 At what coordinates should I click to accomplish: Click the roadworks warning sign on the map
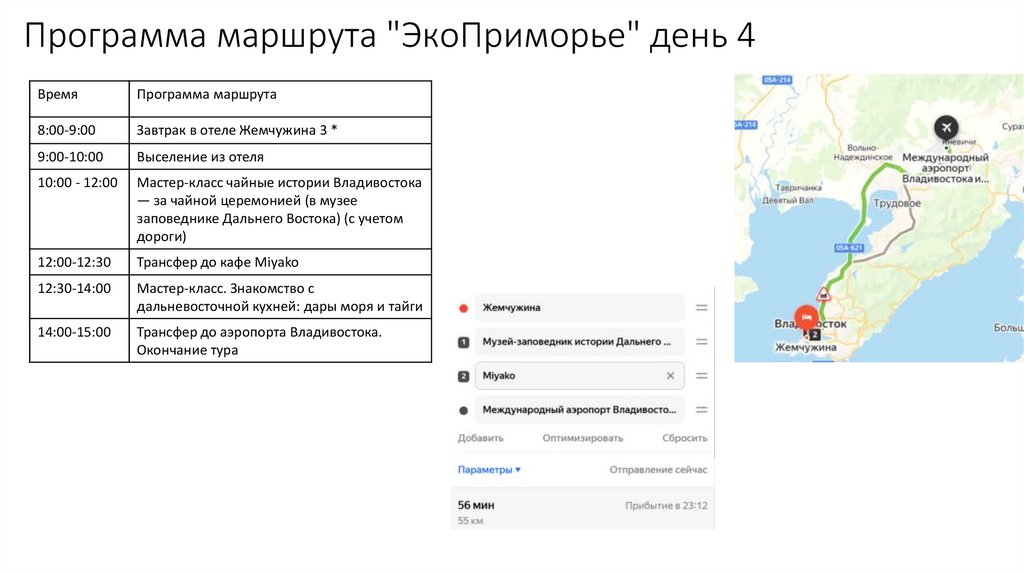(824, 295)
